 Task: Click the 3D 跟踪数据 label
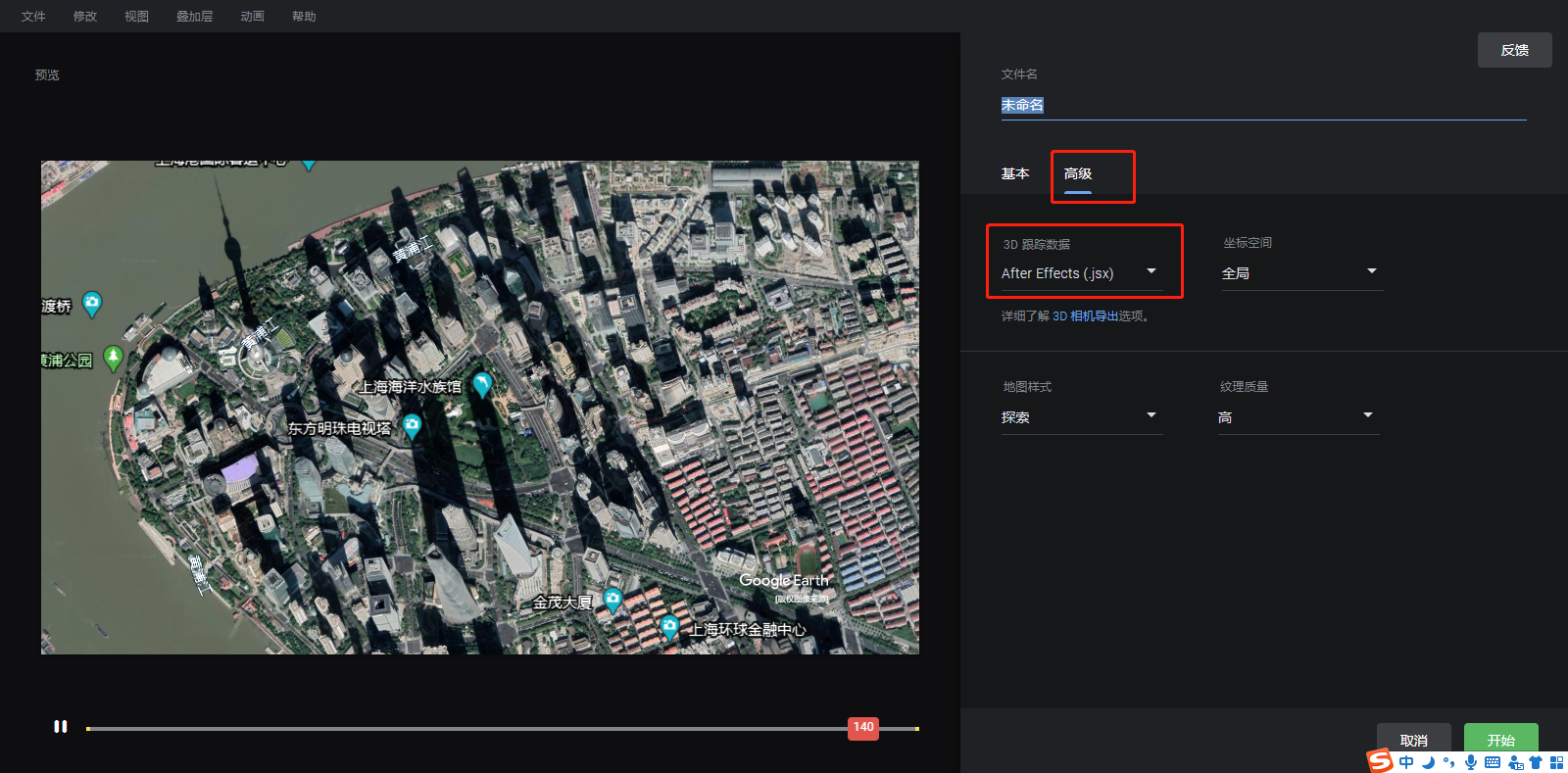[1037, 245]
